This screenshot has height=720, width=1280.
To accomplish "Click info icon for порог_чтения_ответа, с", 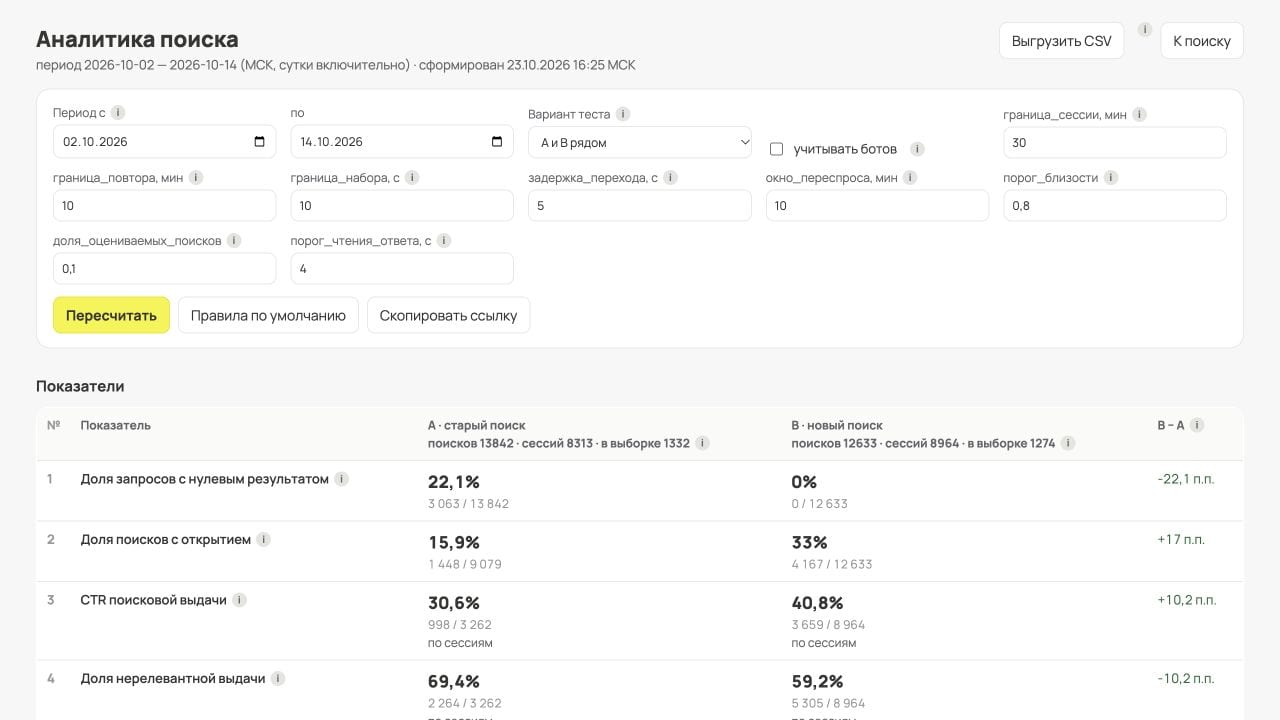I will [x=444, y=240].
